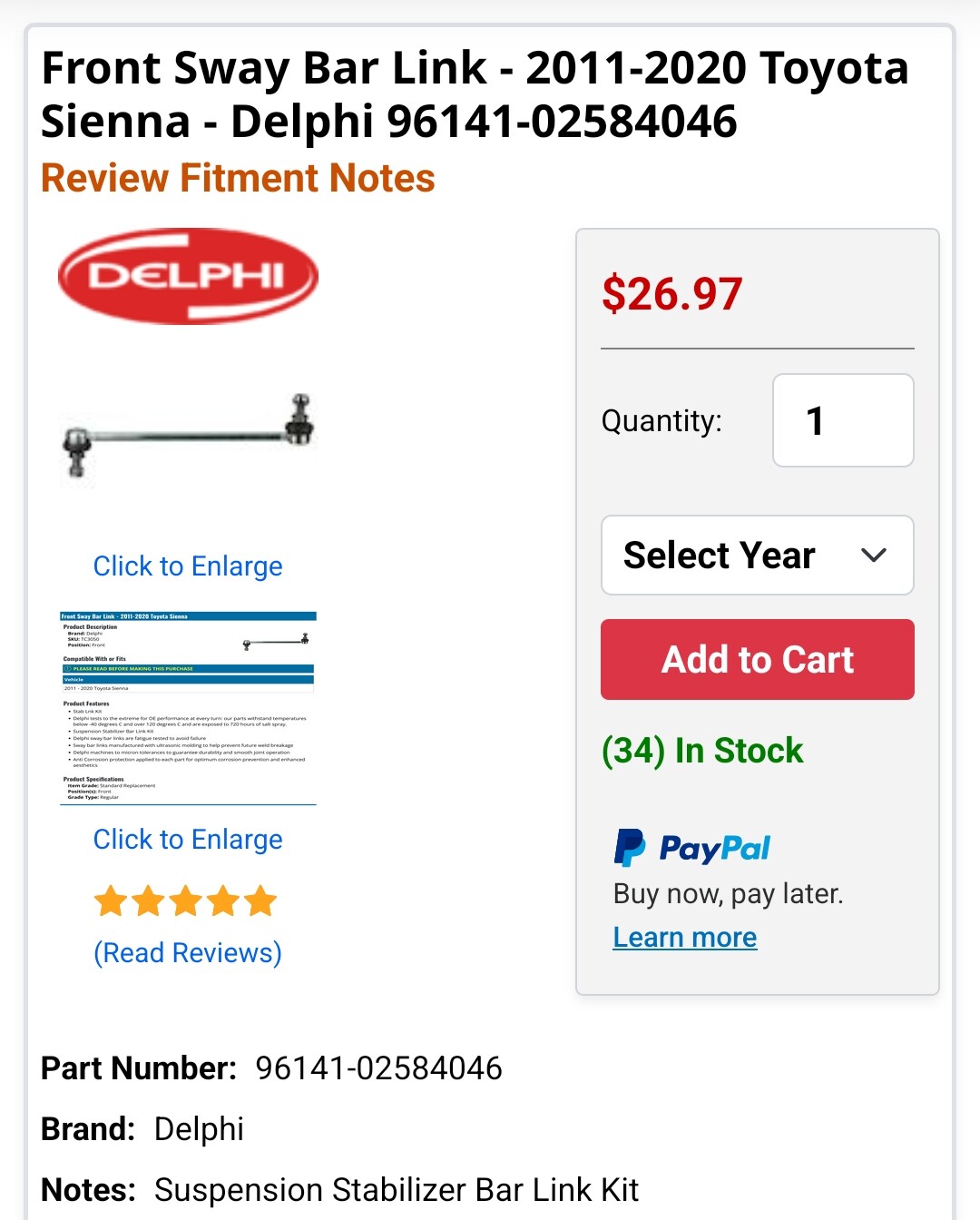The height and width of the screenshot is (1220, 980).
Task: Click the Suspension Stabilizer Bar Link Kit note
Action: click(397, 1190)
